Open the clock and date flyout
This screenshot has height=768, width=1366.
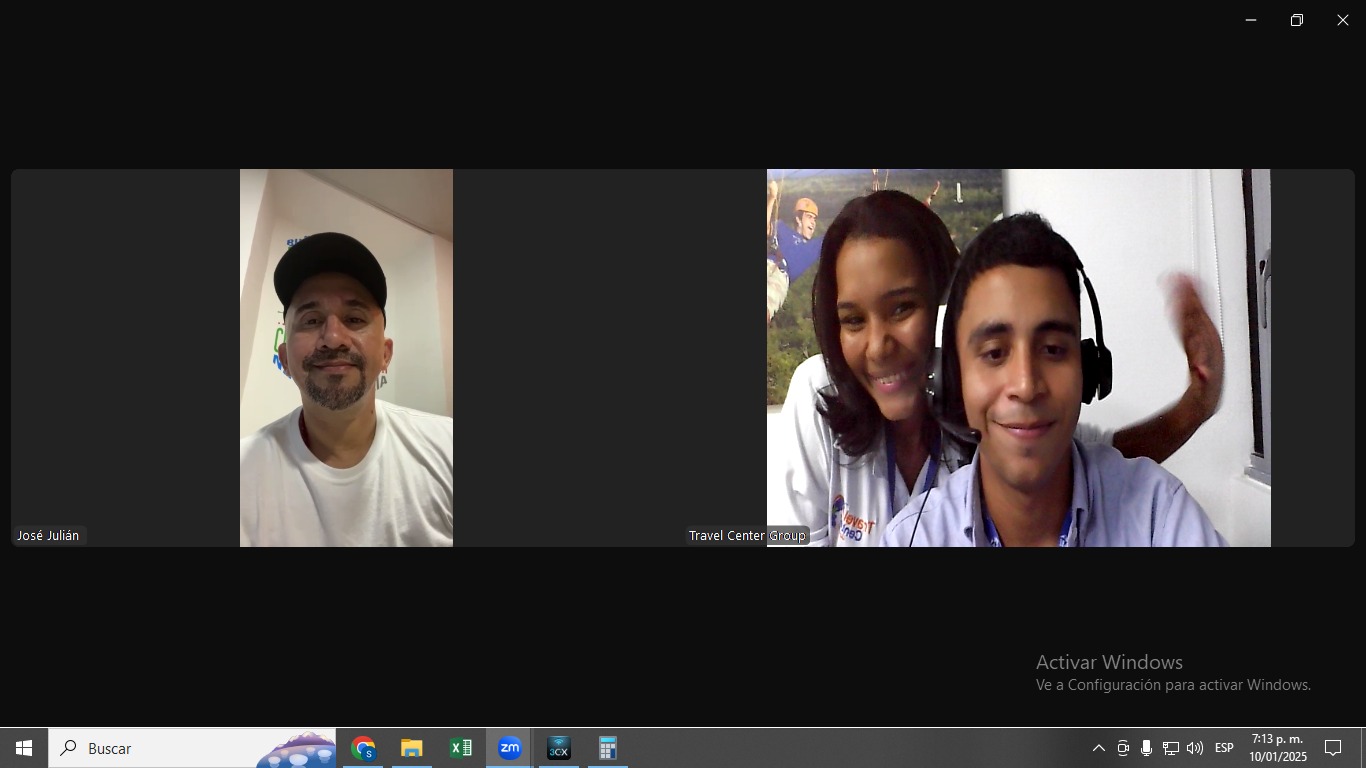click(x=1278, y=748)
